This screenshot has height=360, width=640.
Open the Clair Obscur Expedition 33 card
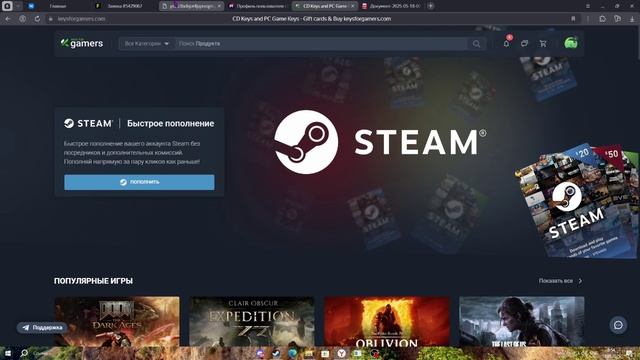point(252,321)
